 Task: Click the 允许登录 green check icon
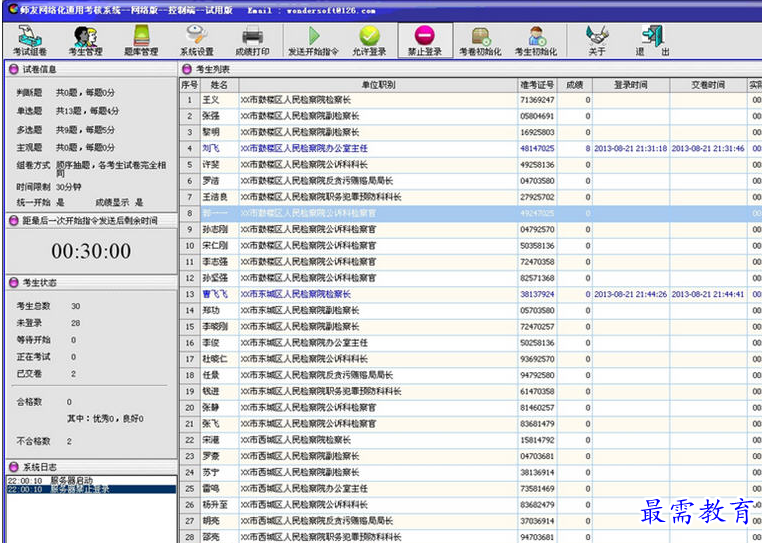369,40
